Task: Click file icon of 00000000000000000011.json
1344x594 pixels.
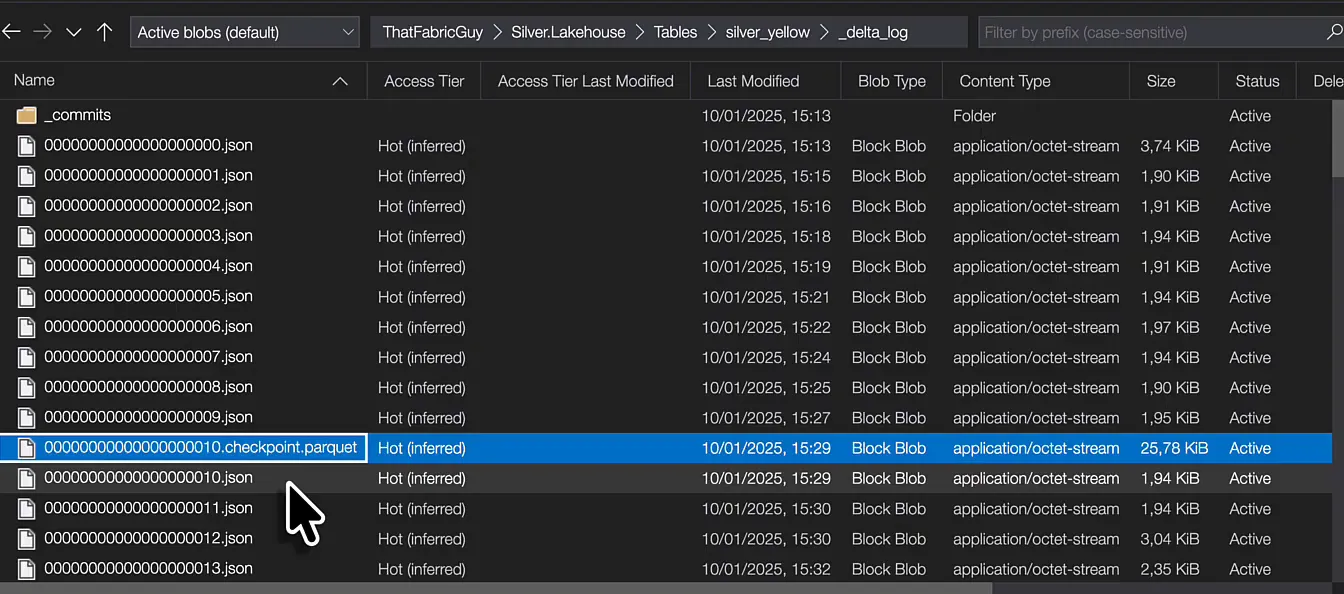Action: click(26, 508)
